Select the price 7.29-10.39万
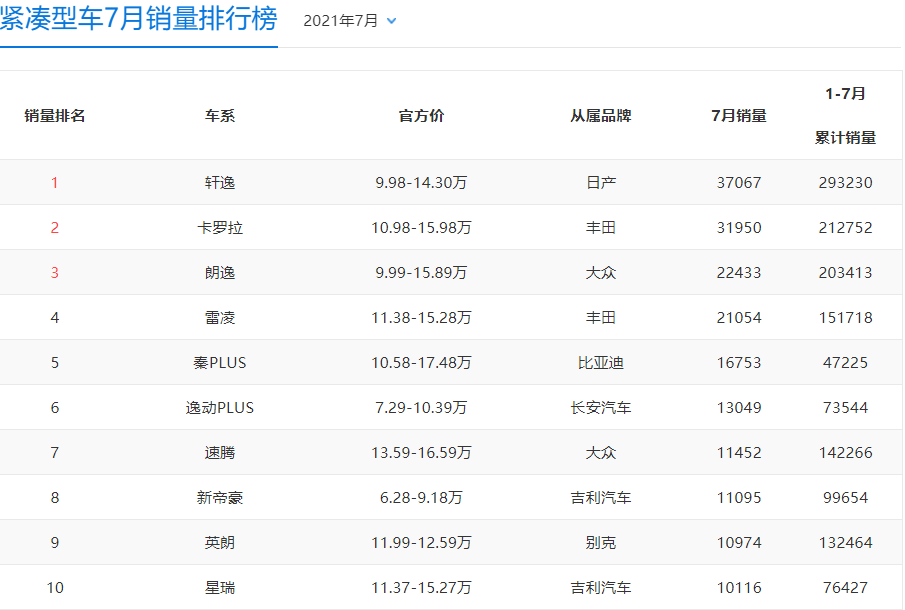905x610 pixels. pyautogui.click(x=421, y=407)
